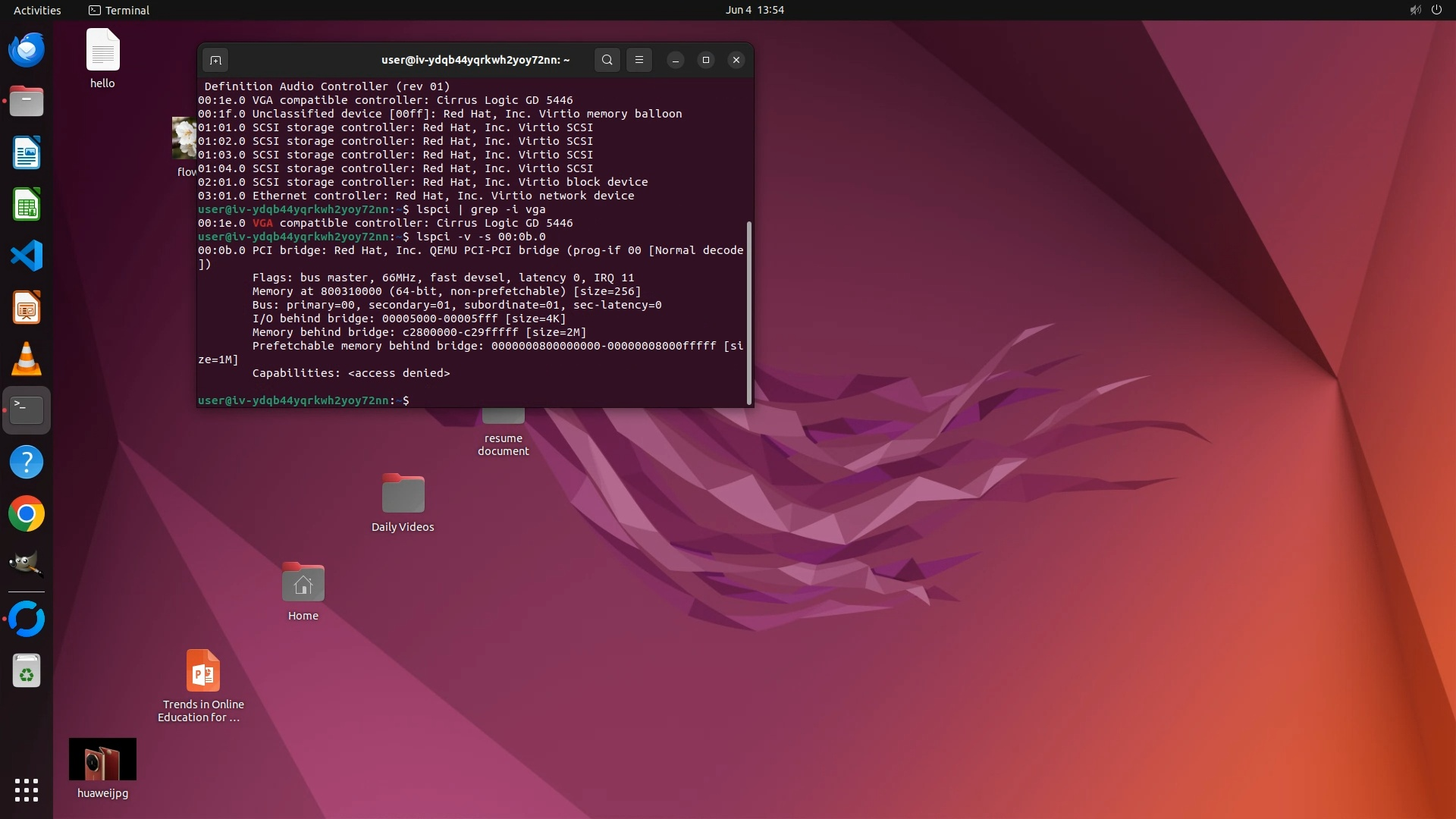
Task: Click the terminal vertical scrollbar
Action: coord(749,312)
